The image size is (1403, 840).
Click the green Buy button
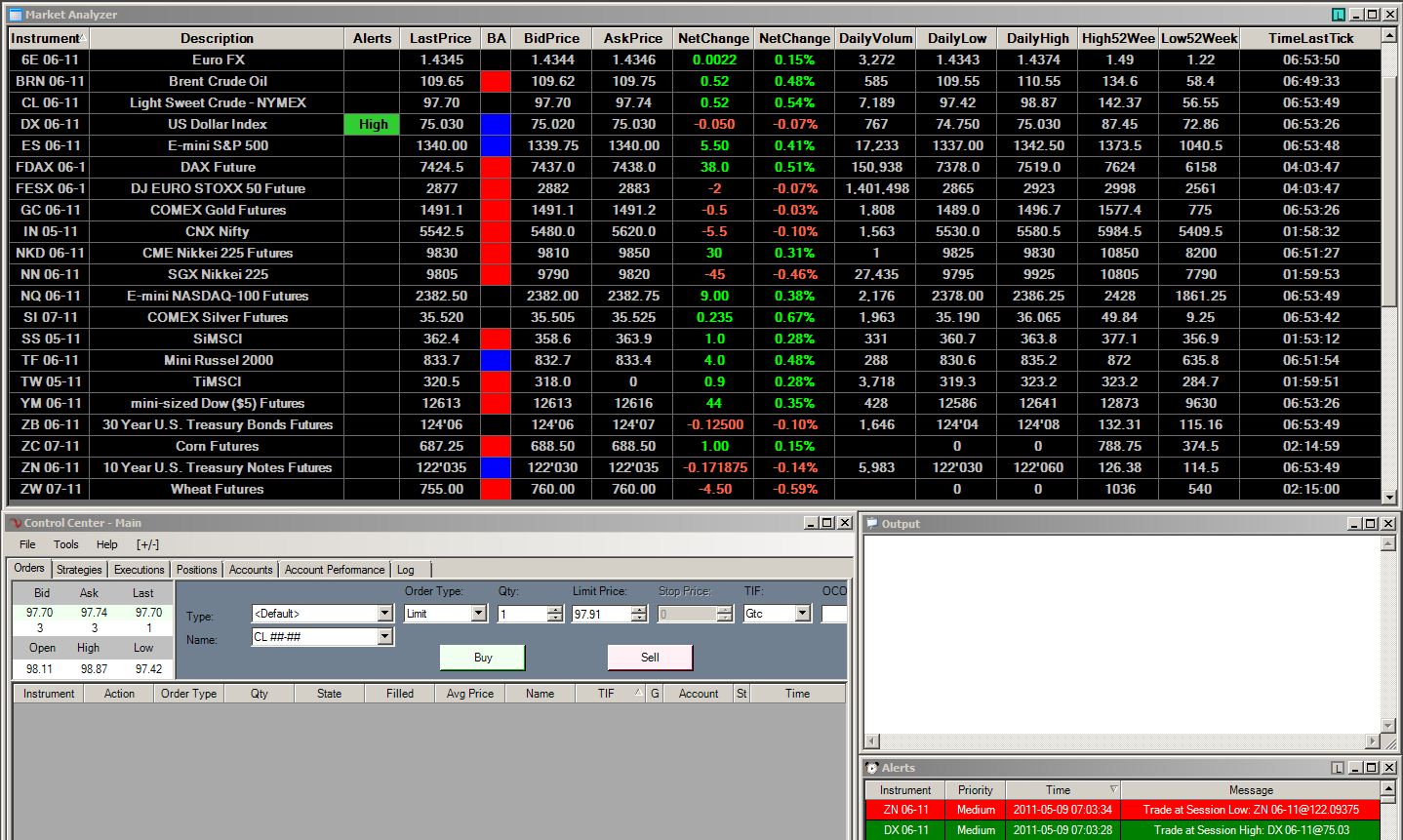pos(483,658)
